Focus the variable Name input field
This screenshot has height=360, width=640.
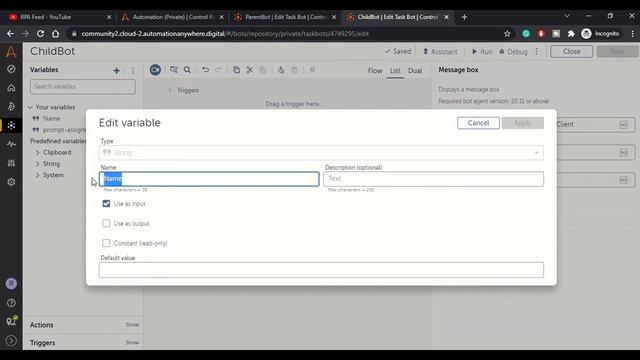tap(209, 179)
